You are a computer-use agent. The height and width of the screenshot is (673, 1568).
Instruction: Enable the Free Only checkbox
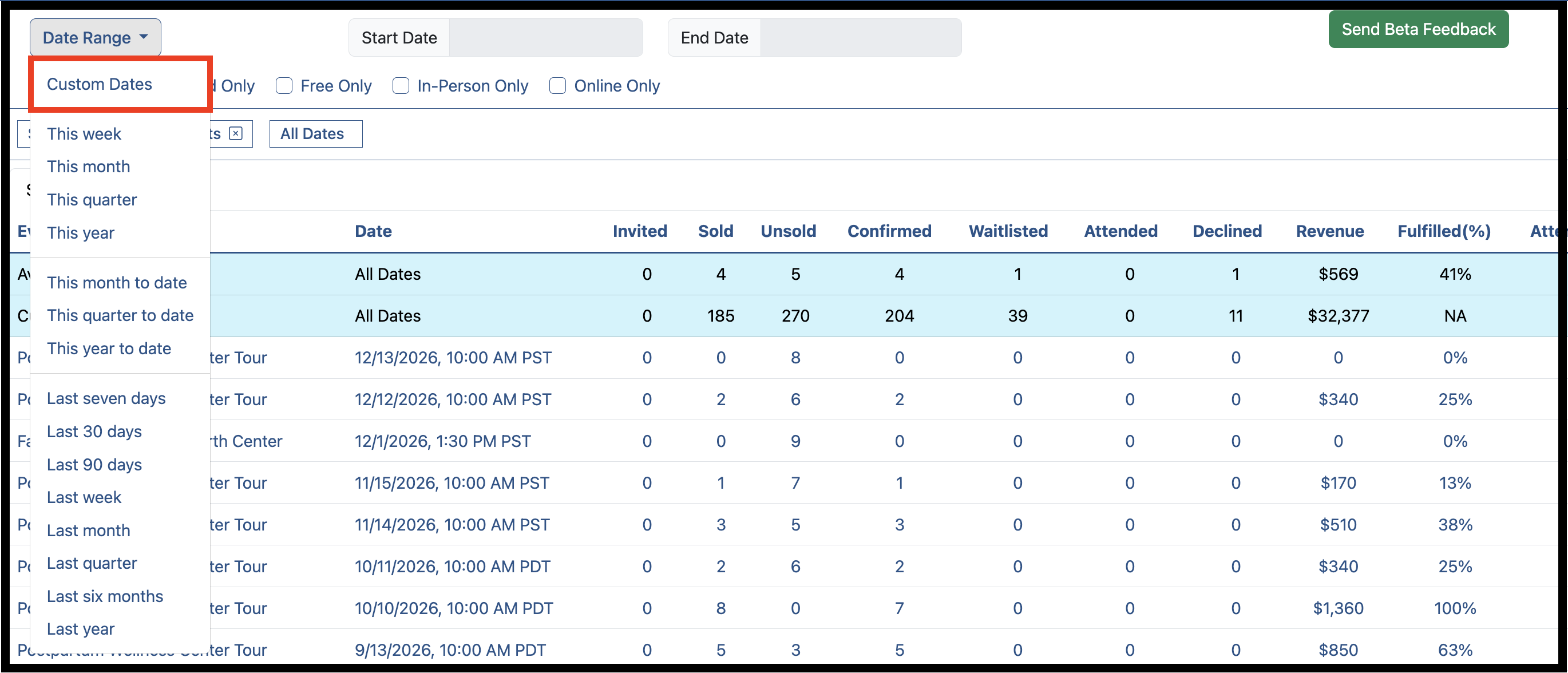(x=284, y=86)
